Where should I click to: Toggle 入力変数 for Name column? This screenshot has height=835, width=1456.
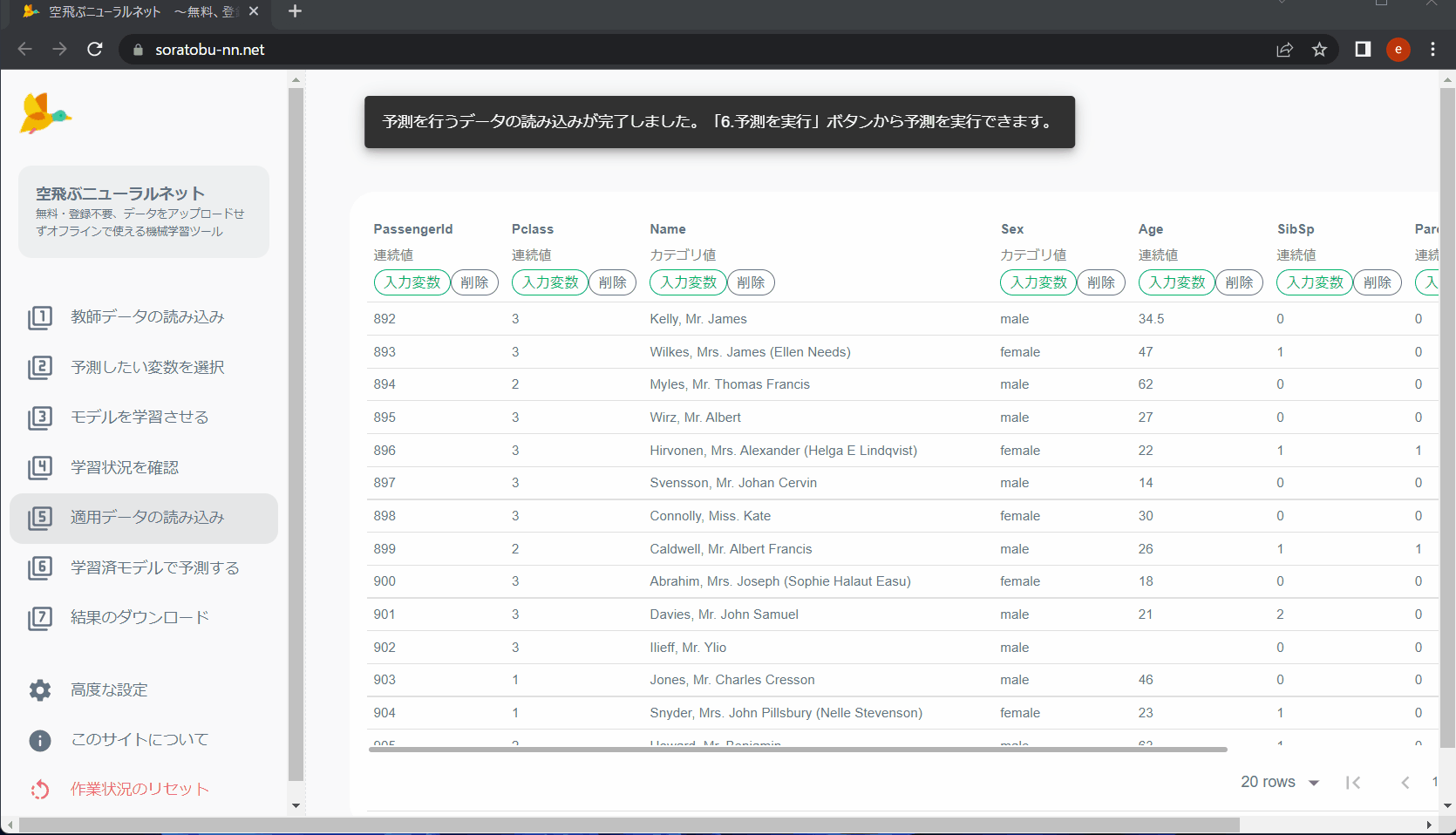(x=689, y=282)
